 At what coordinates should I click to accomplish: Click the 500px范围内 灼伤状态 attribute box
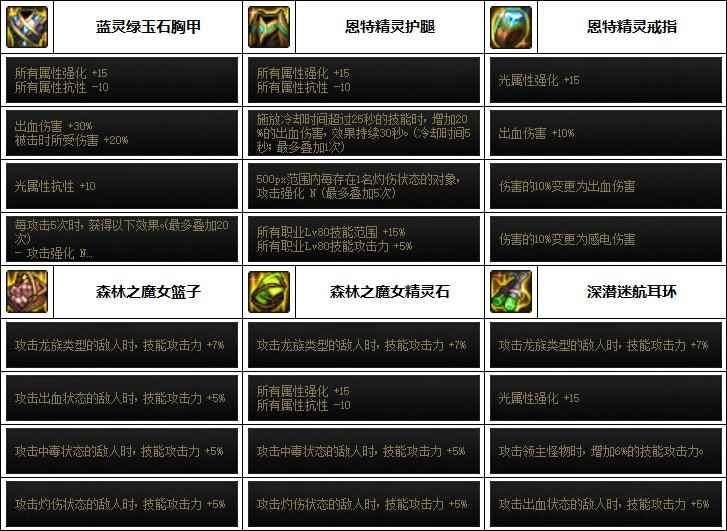click(x=364, y=186)
